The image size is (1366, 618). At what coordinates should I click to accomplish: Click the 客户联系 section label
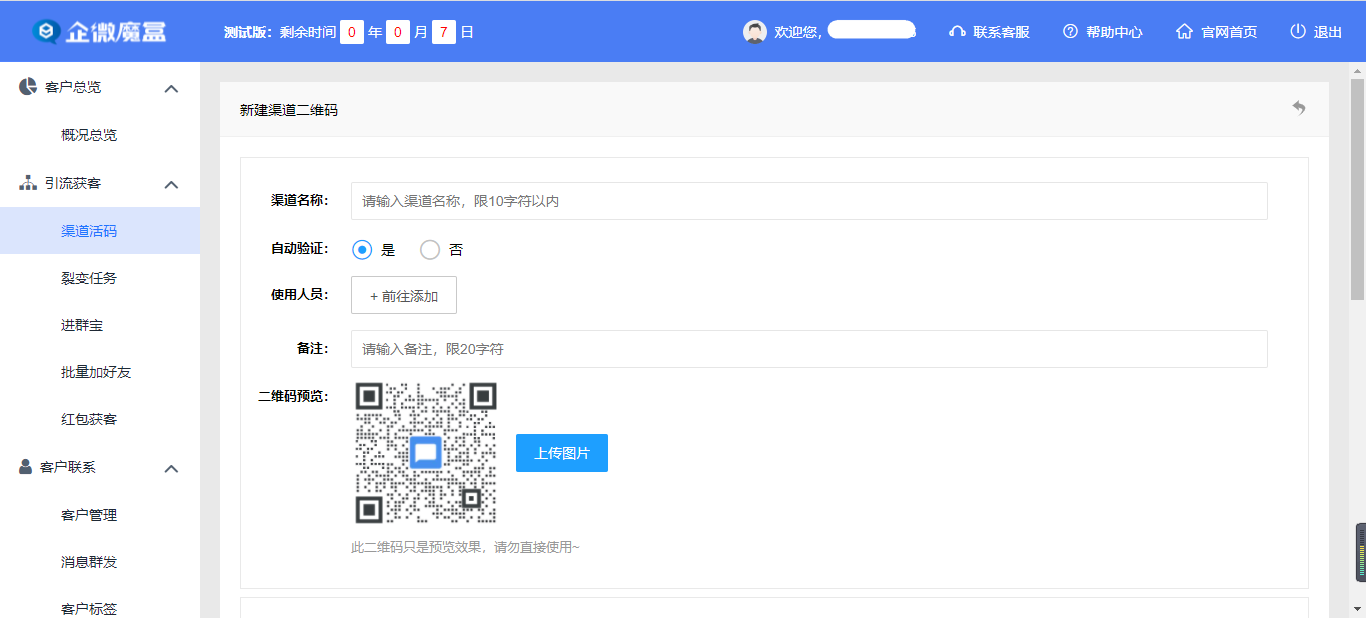[x=68, y=467]
